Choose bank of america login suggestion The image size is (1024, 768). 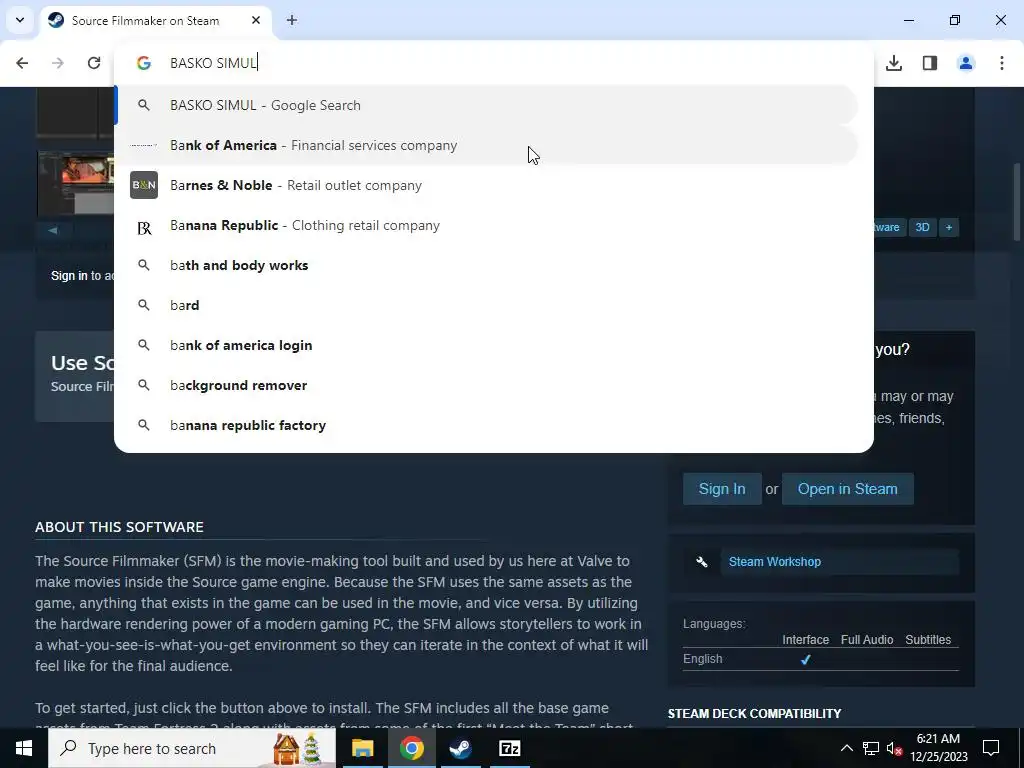486,345
